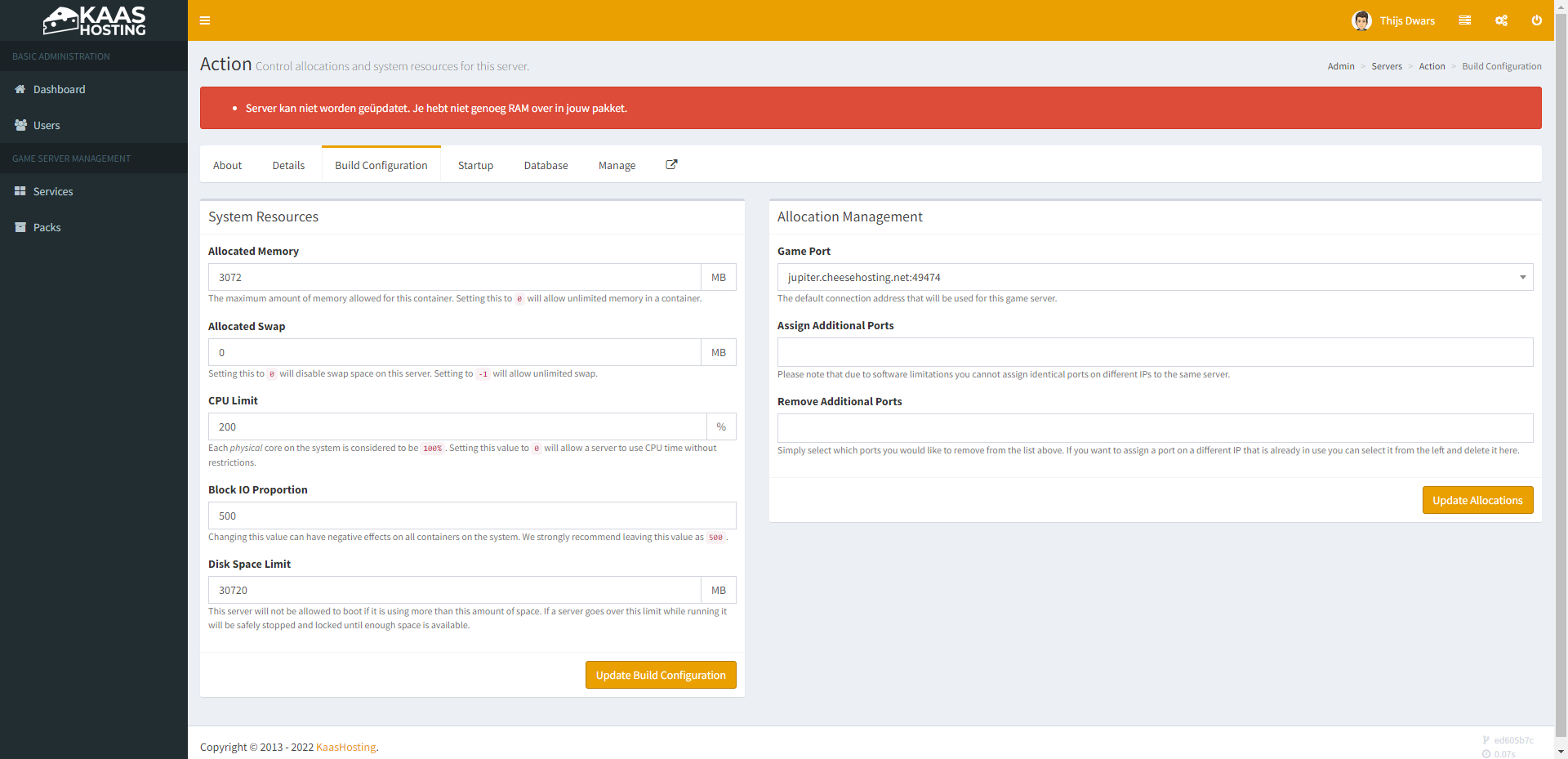Click the server list icon in header
The image size is (1568, 759).
pos(1464,20)
